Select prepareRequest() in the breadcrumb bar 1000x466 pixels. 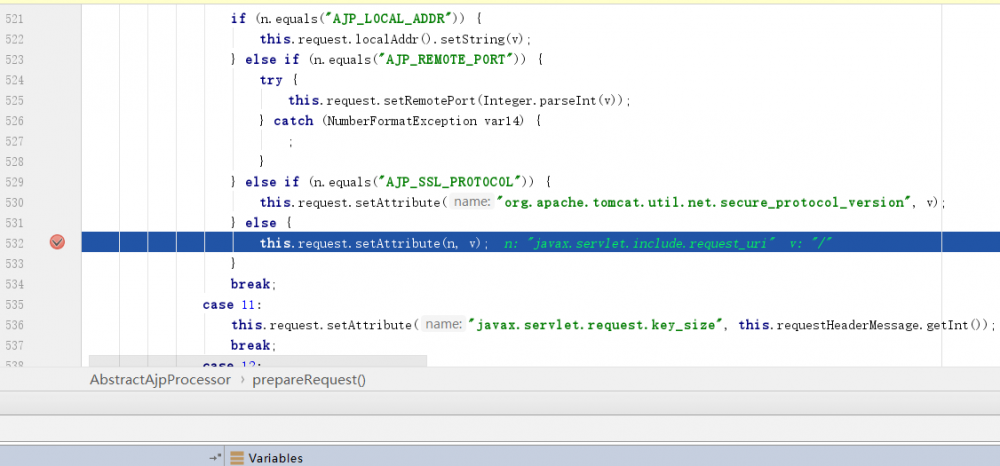(x=309, y=380)
